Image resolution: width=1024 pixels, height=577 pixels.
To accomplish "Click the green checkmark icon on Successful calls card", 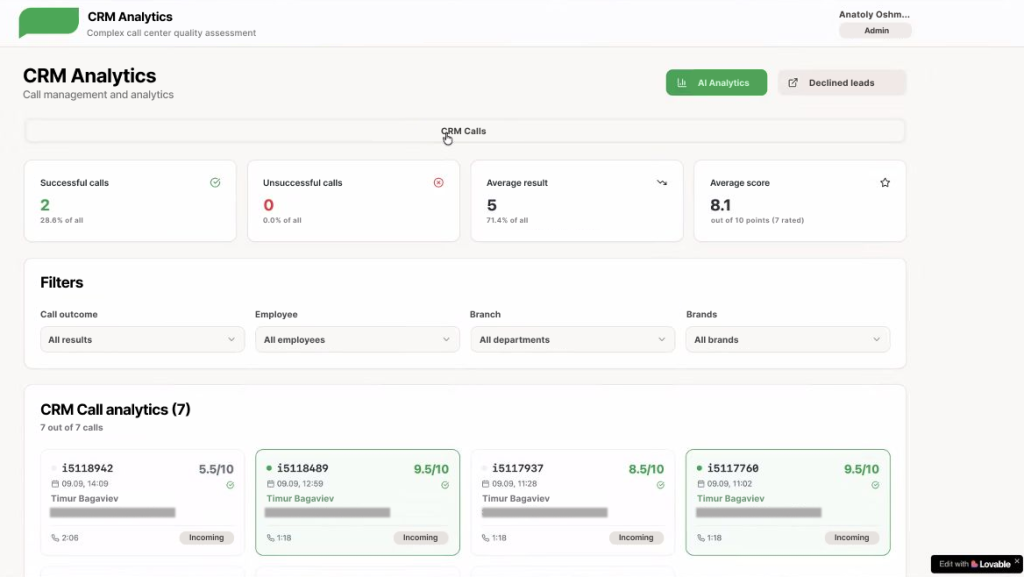I will pyautogui.click(x=214, y=183).
